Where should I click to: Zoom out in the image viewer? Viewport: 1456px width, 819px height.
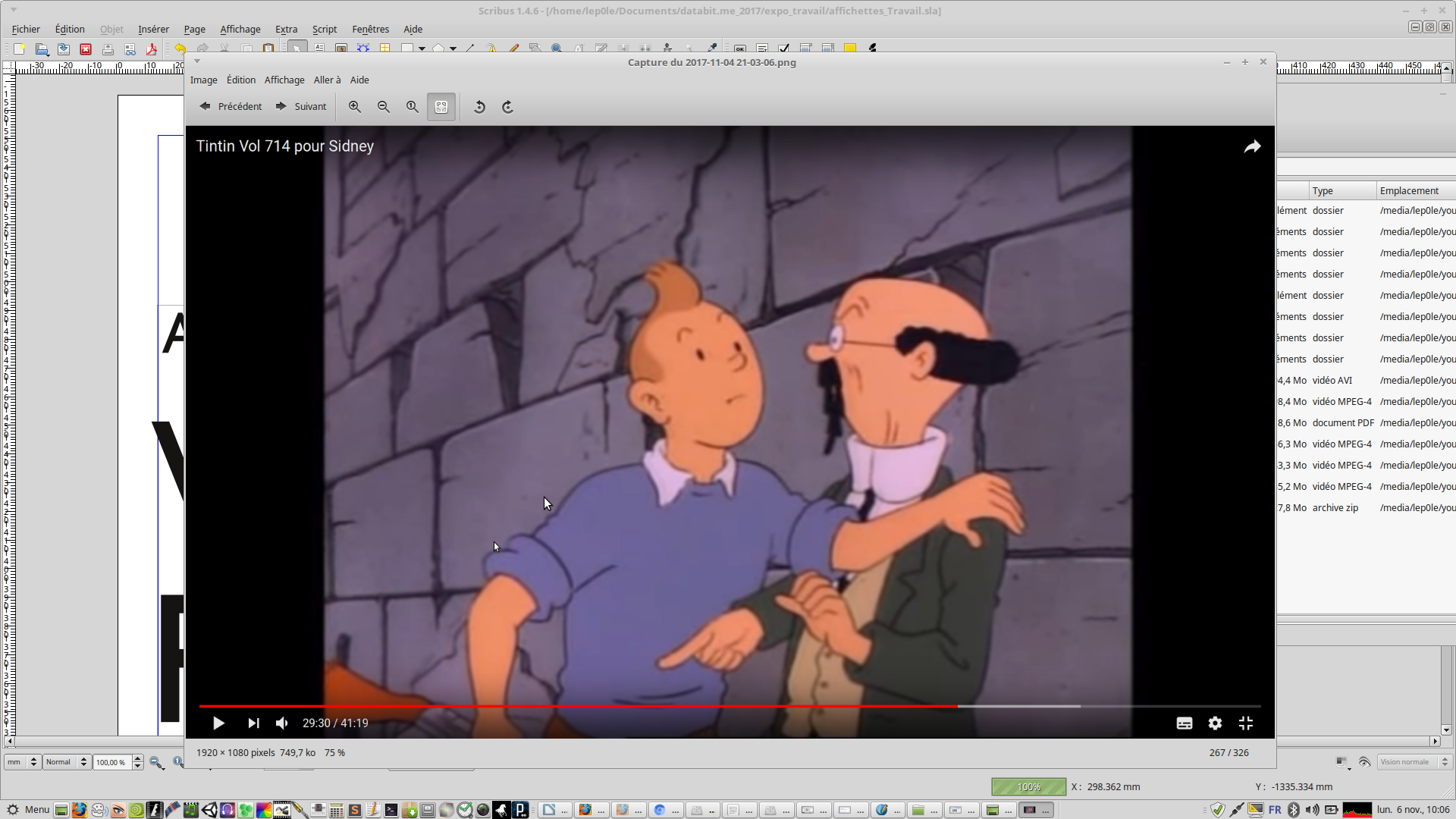[383, 107]
